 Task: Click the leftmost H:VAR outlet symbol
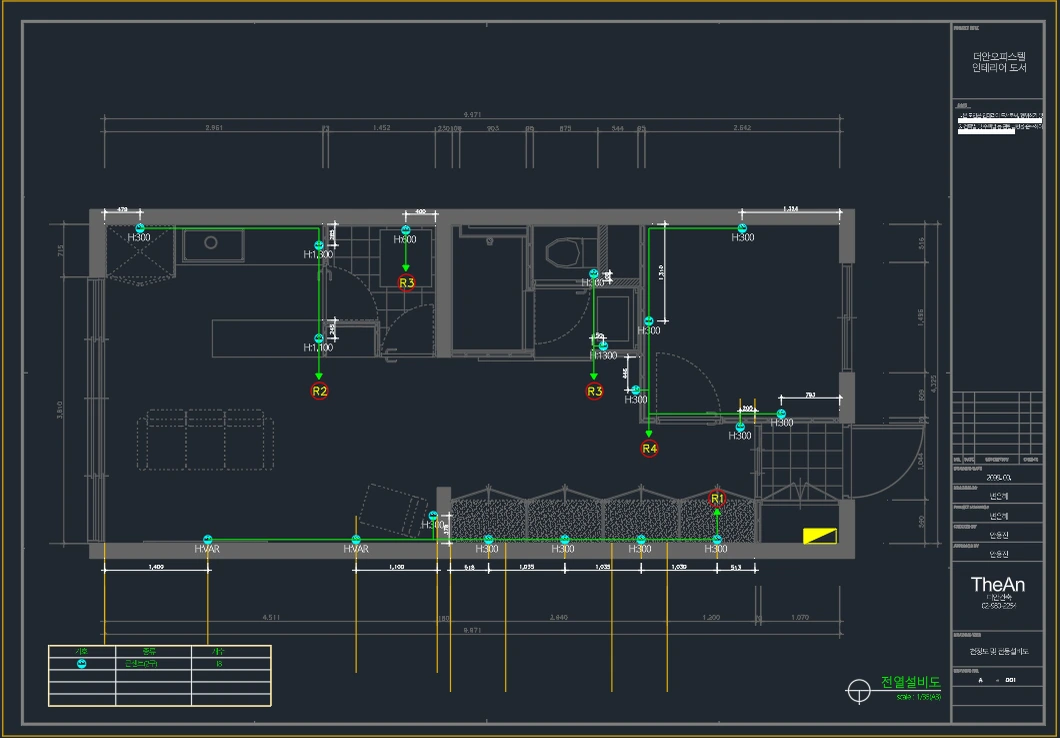pyautogui.click(x=208, y=539)
